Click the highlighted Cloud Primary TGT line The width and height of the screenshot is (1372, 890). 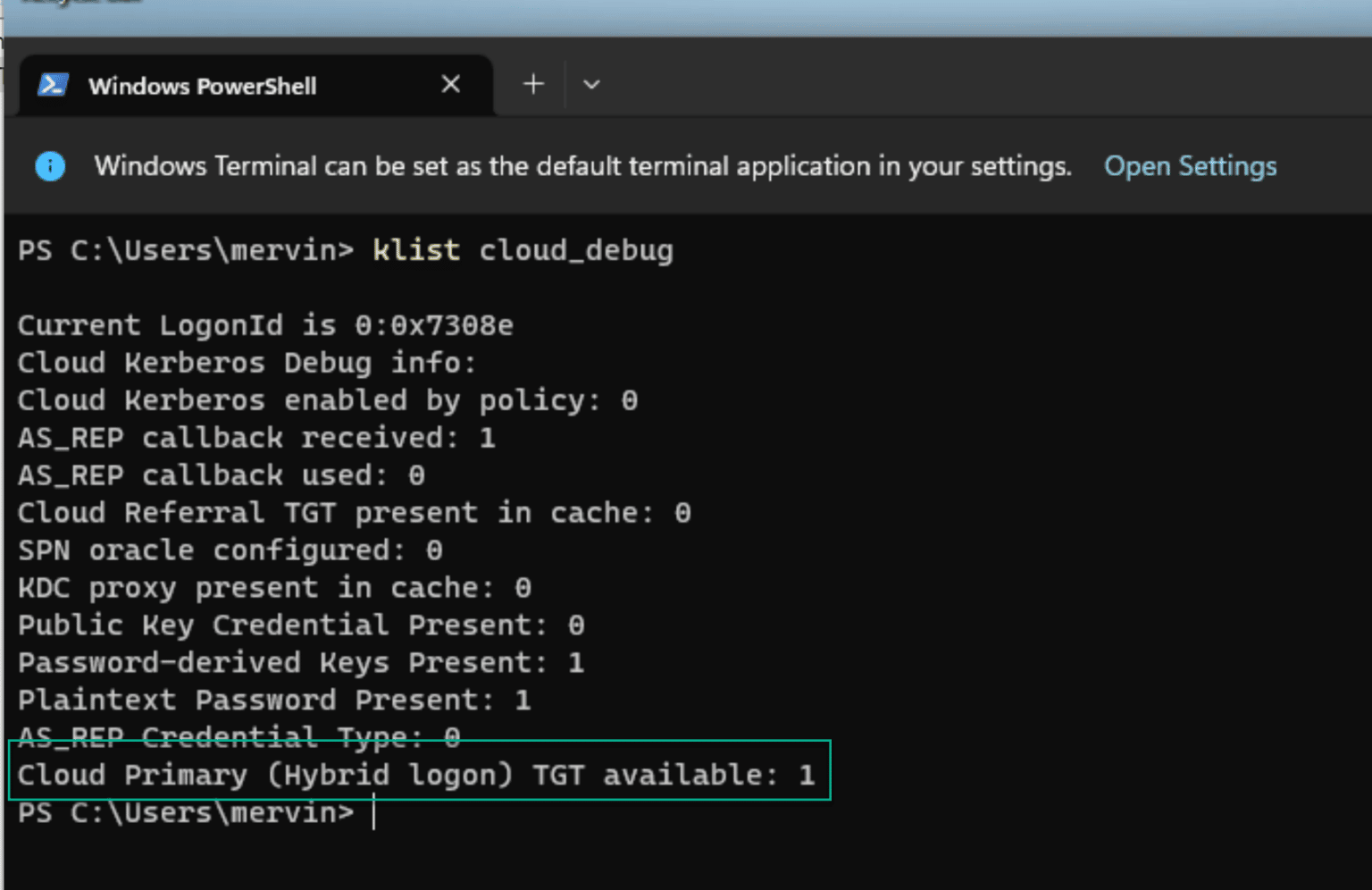coord(415,774)
